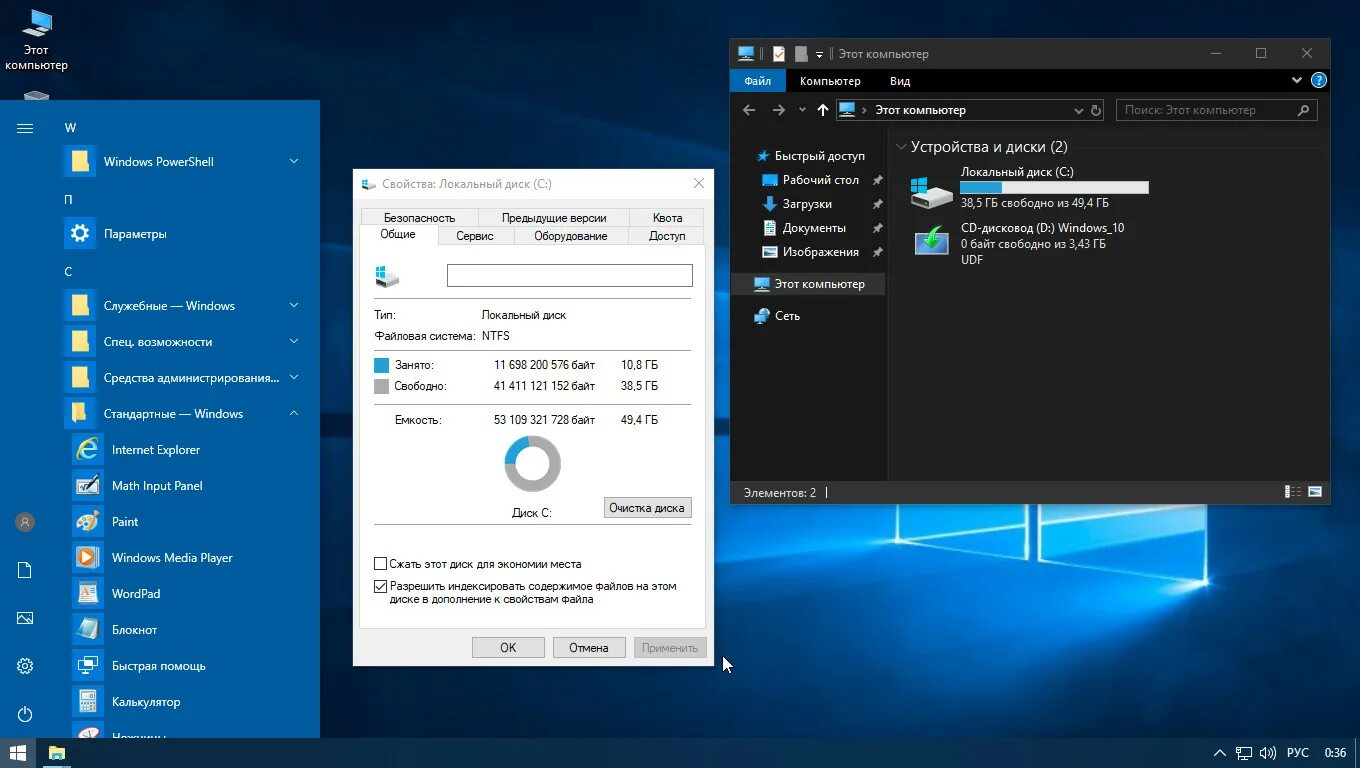
Task: Open the Доступ tab
Action: (x=667, y=236)
